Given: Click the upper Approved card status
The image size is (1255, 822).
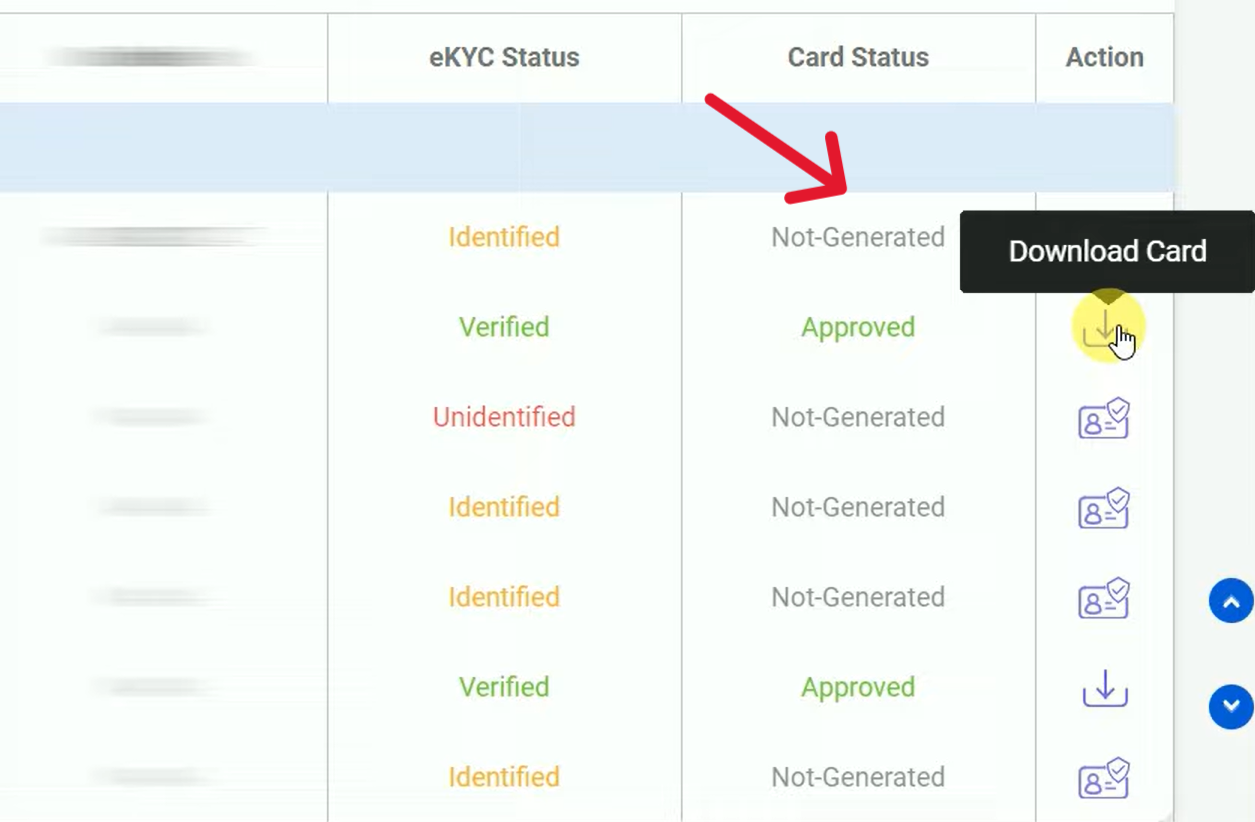Looking at the screenshot, I should (858, 327).
